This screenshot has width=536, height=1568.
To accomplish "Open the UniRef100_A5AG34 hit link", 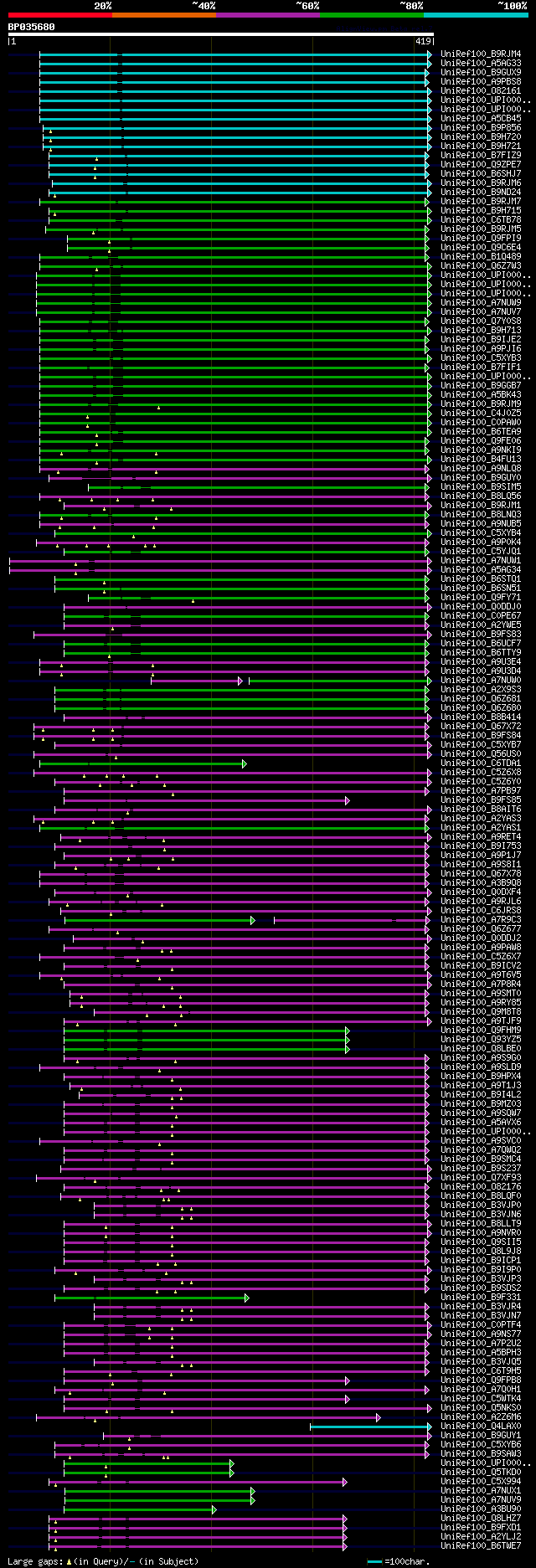I will pos(481,570).
